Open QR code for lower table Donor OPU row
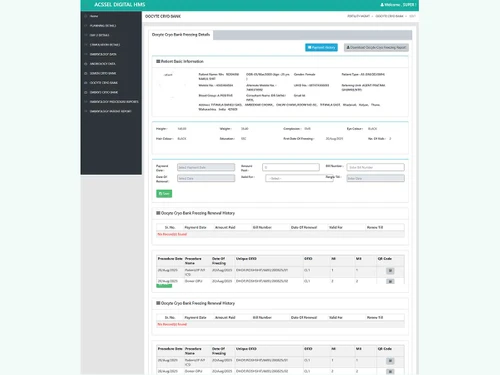Screen dimensions: 500x375 pos(390,371)
